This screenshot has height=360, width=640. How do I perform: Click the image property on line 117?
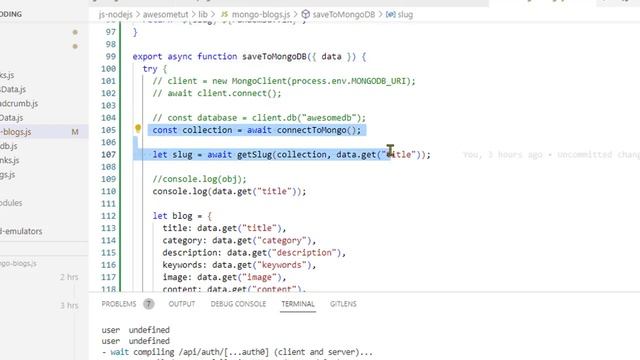[x=178, y=277]
